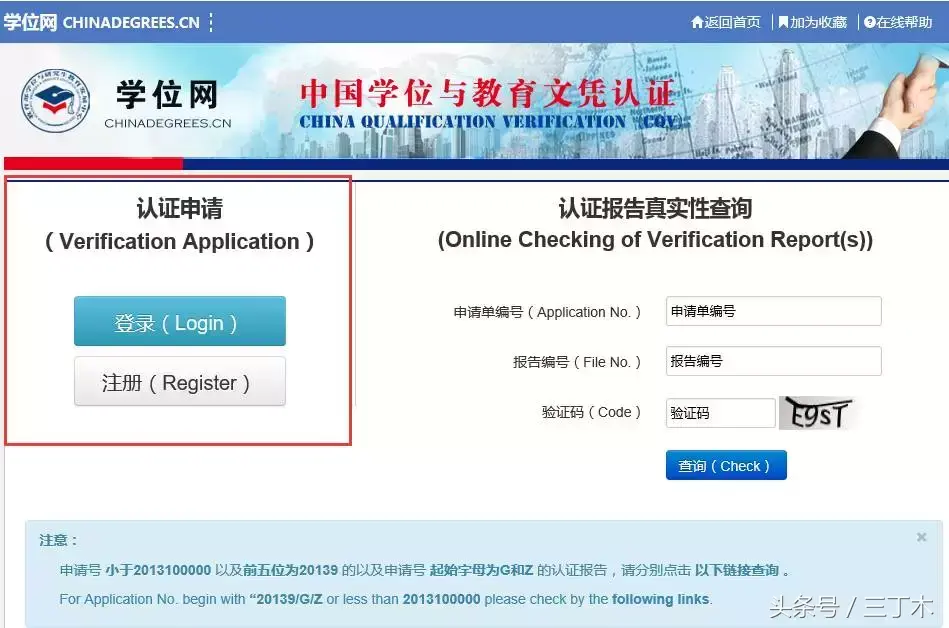Click the 学位网 banner text beside logo

(x=167, y=95)
